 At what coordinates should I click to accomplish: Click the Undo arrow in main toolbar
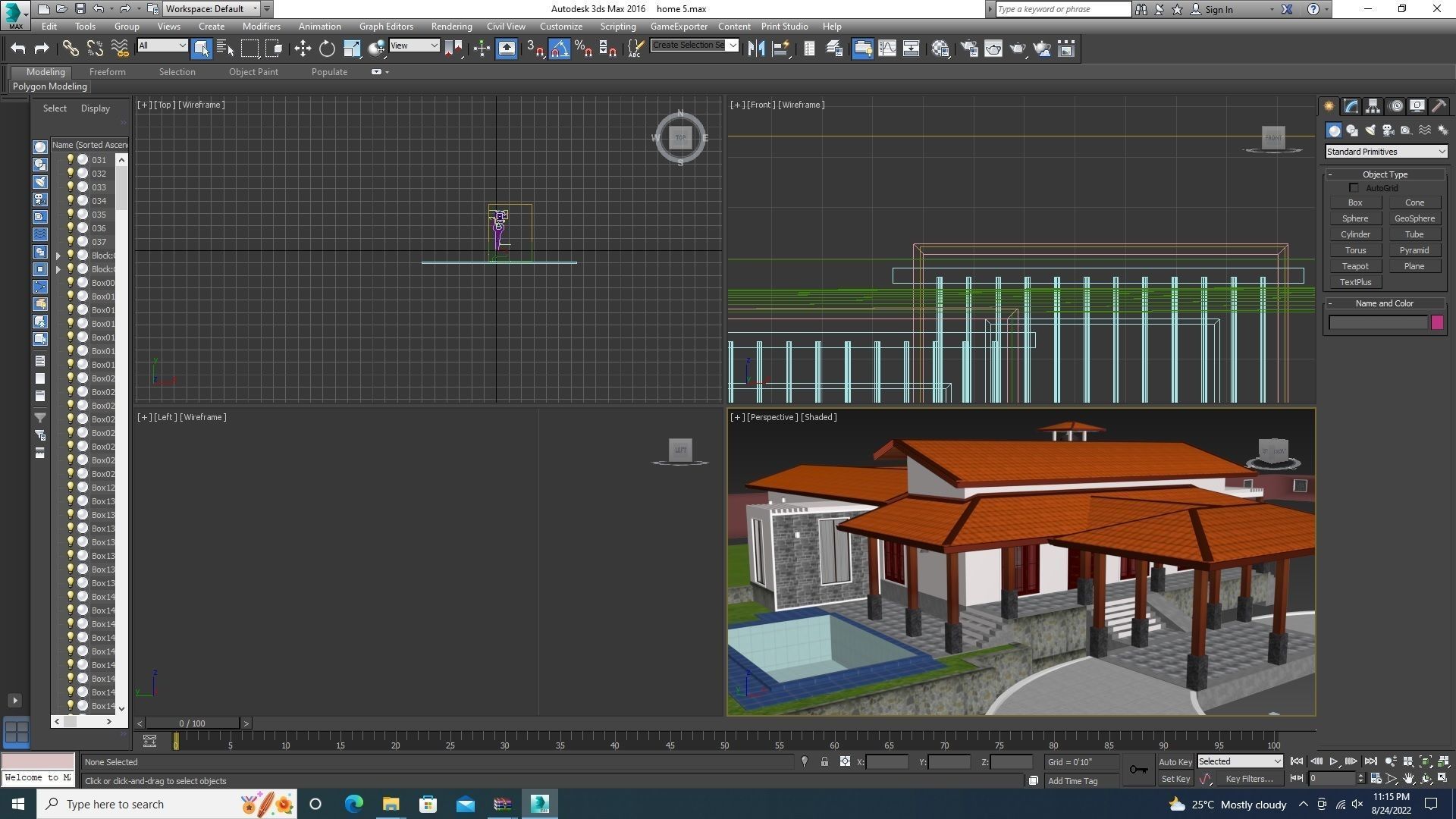[18, 49]
